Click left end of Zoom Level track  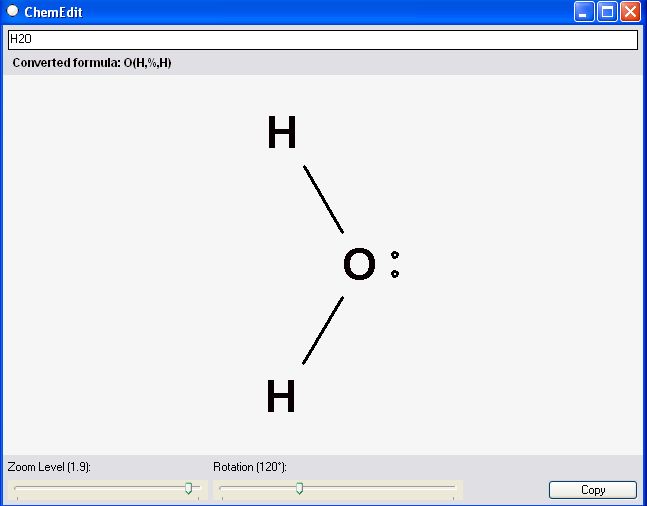point(18,488)
